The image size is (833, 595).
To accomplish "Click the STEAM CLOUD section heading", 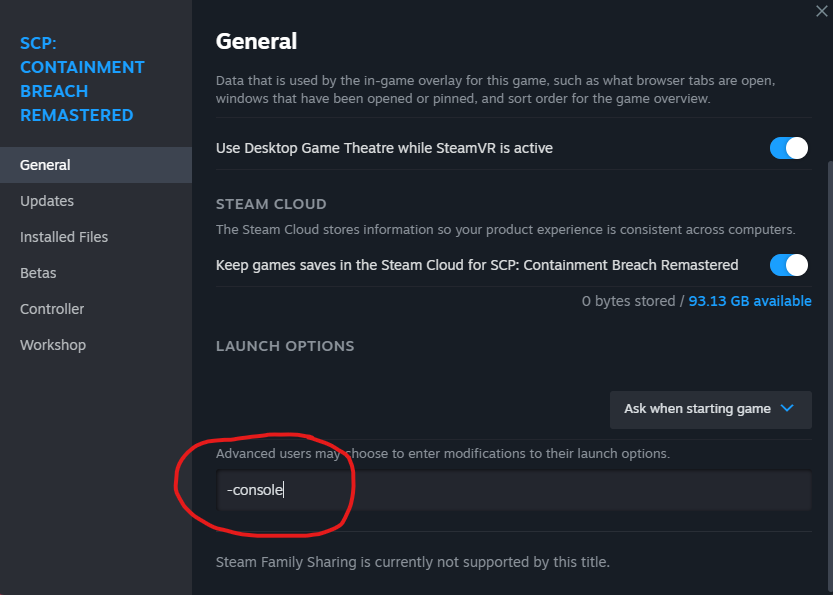I will pyautogui.click(x=271, y=204).
